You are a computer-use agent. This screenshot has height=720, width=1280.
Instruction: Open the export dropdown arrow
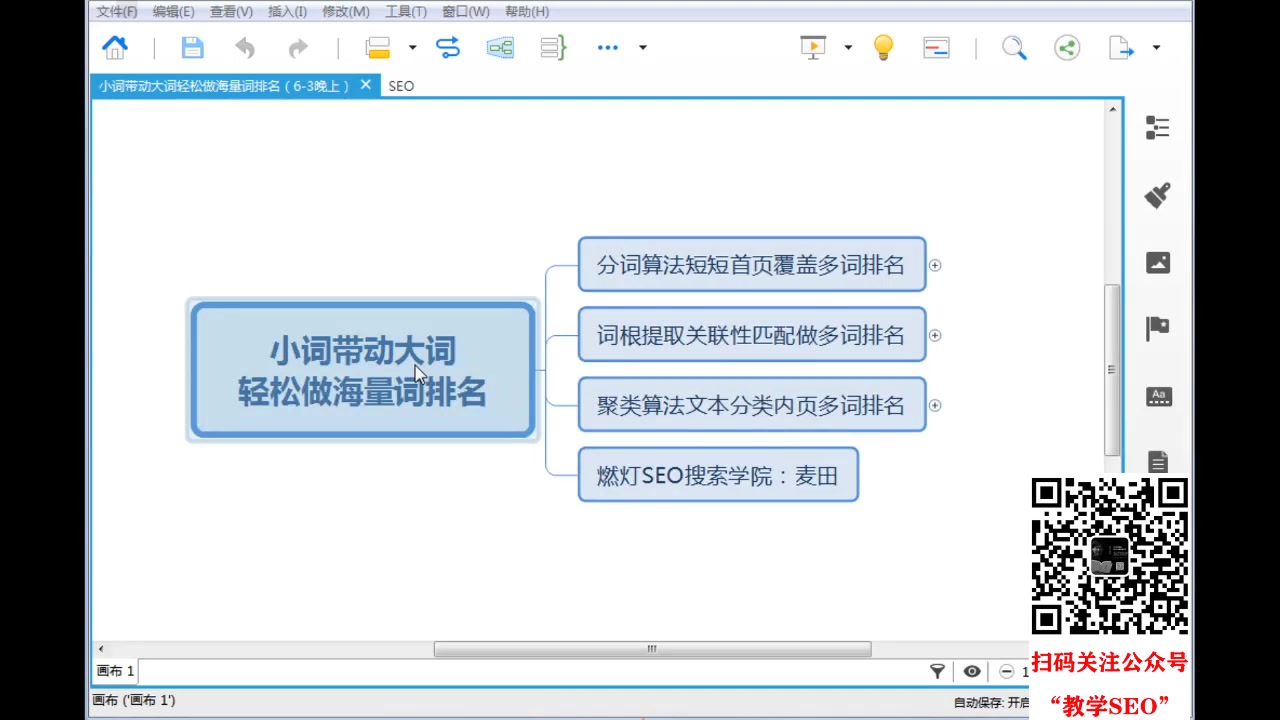pos(1156,47)
